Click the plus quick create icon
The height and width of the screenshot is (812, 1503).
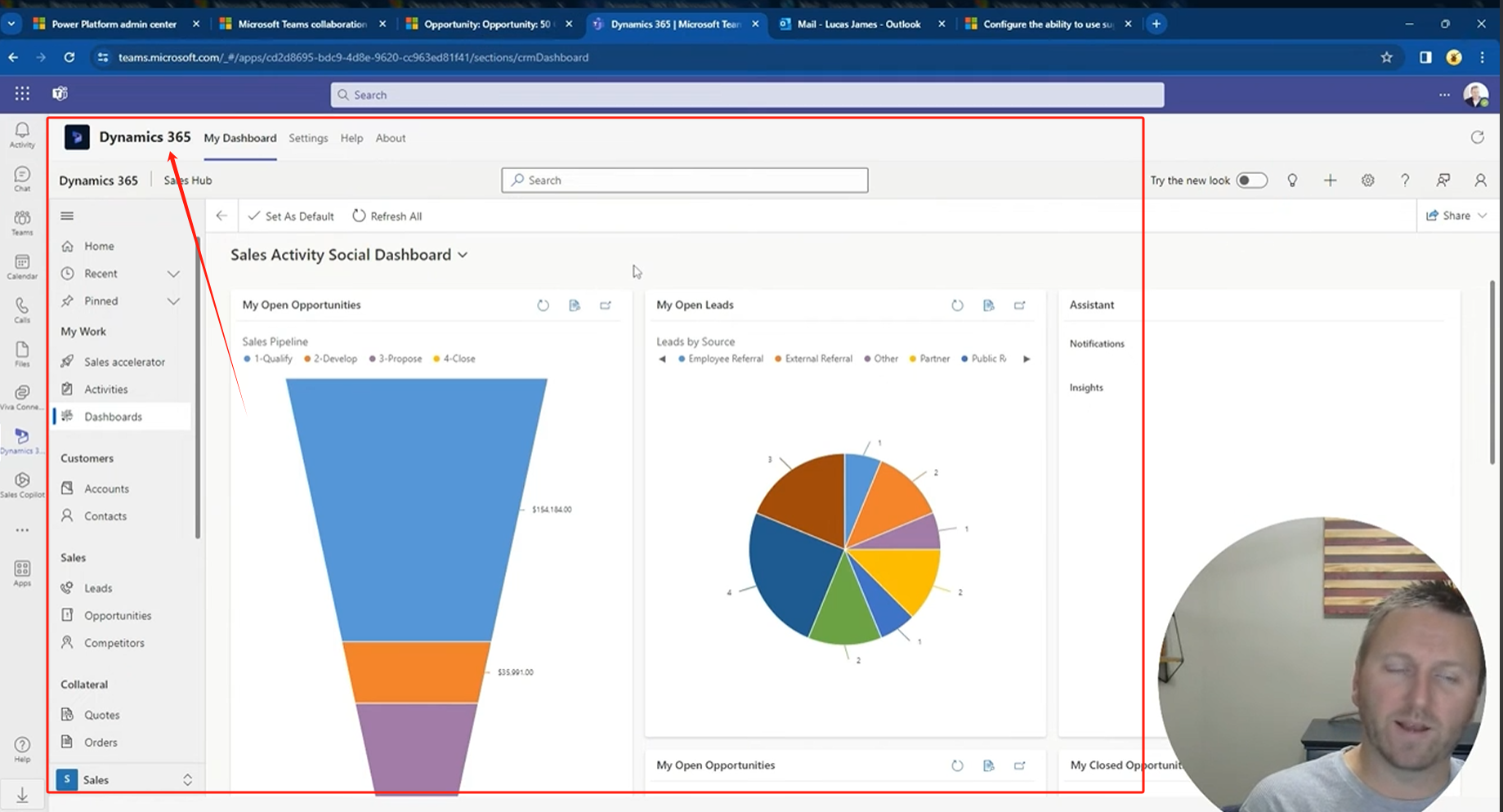pos(1330,181)
